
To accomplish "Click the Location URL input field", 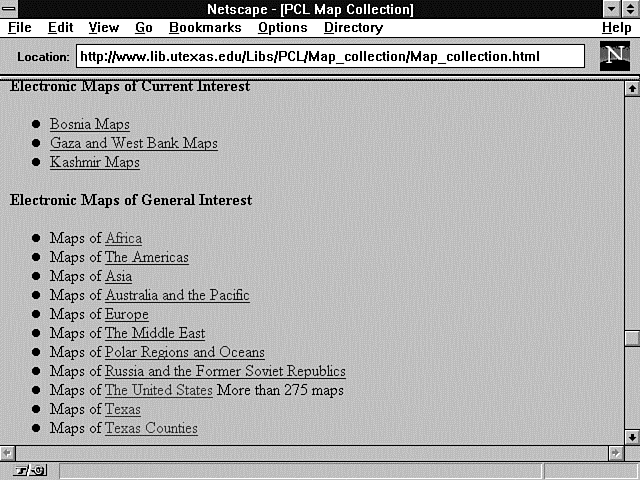I will pos(330,57).
